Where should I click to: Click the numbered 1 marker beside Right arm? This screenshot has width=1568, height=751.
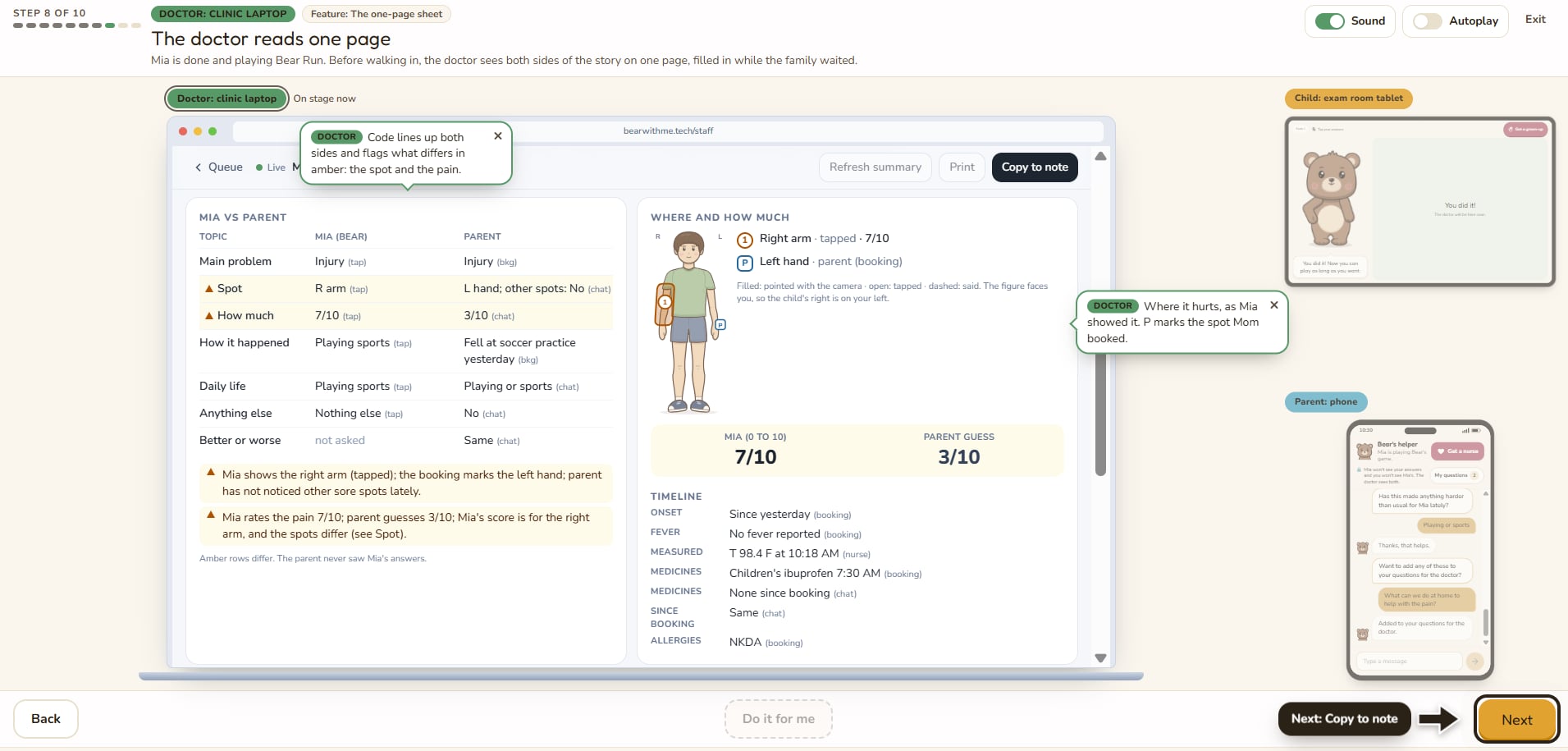coord(744,240)
